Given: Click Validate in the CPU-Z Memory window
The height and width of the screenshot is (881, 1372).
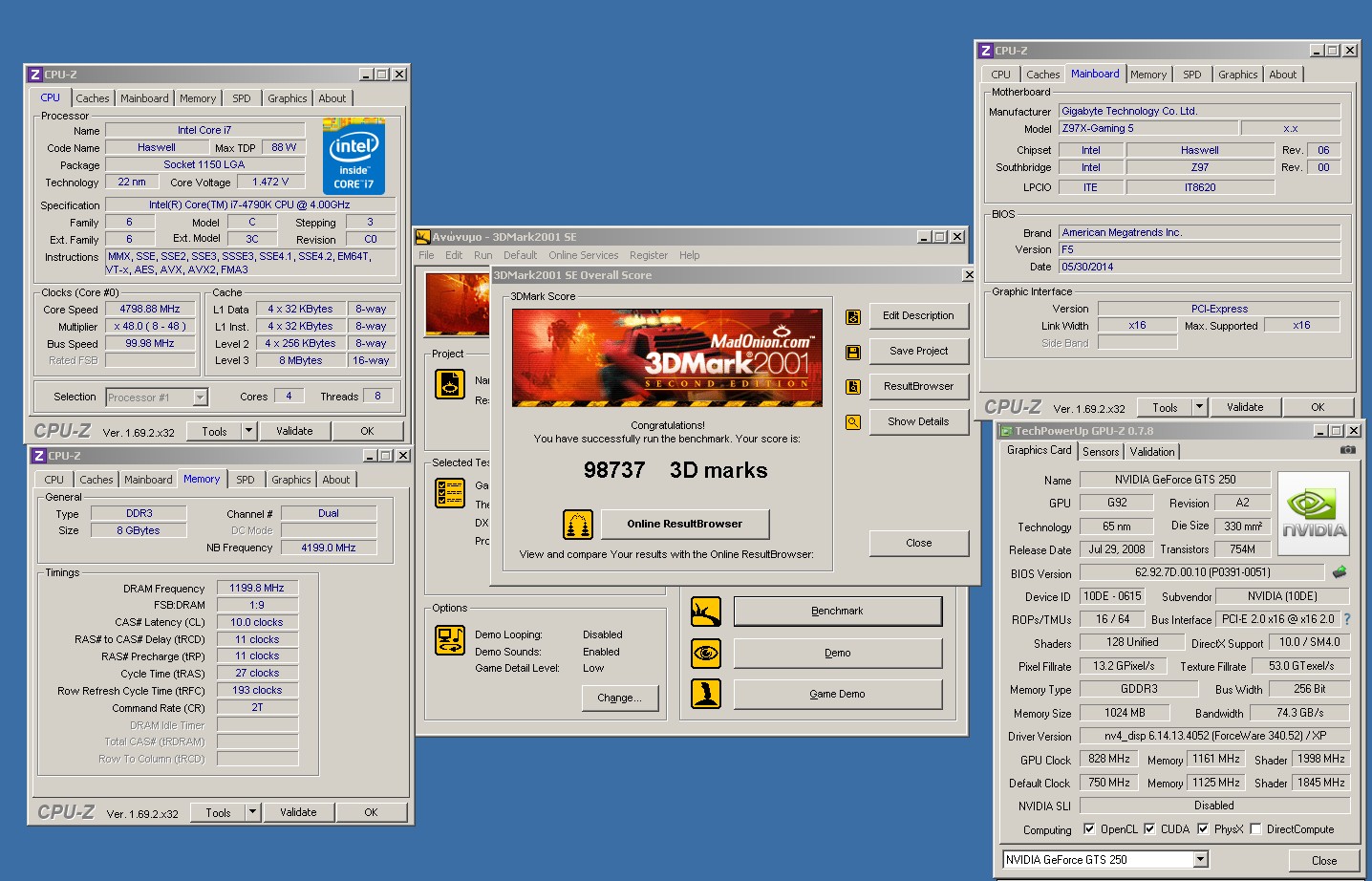Looking at the screenshot, I should click(x=298, y=812).
